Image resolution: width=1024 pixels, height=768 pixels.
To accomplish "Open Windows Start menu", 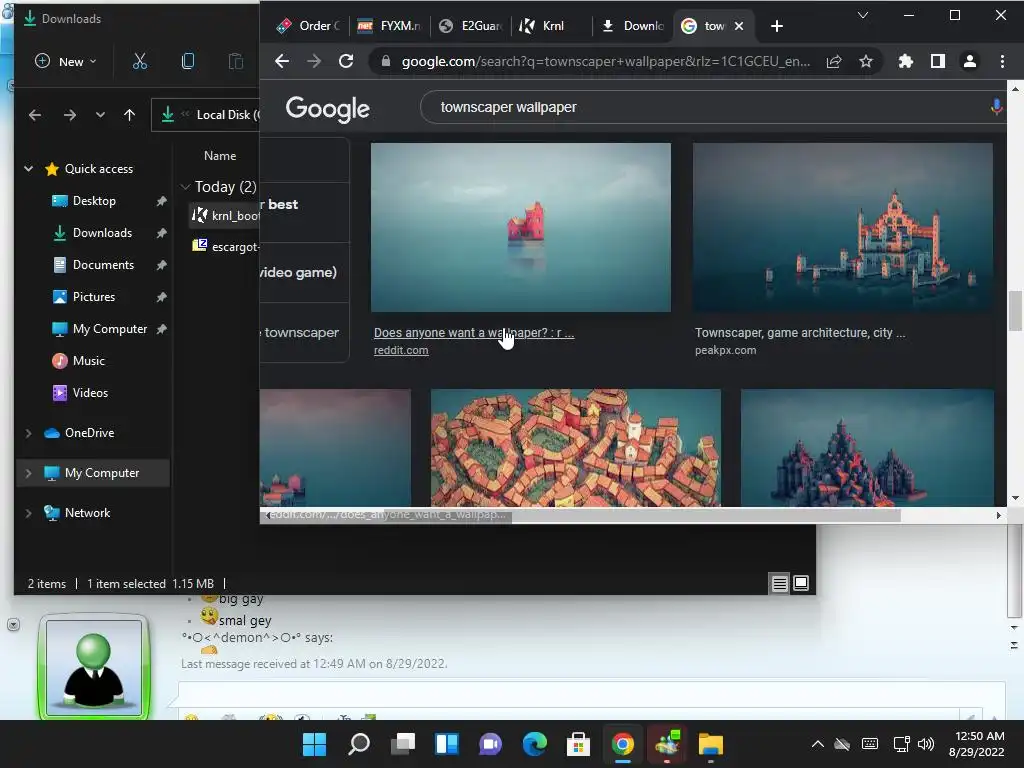I will point(314,744).
